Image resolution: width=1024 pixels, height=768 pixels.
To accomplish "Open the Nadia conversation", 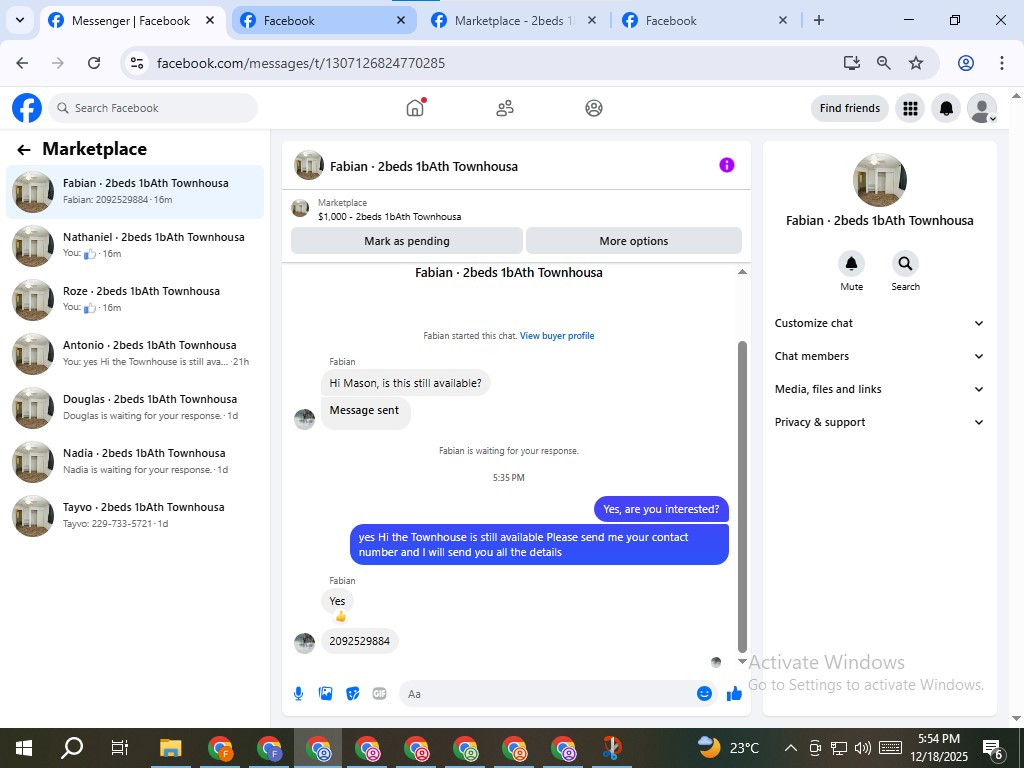I will (x=135, y=462).
